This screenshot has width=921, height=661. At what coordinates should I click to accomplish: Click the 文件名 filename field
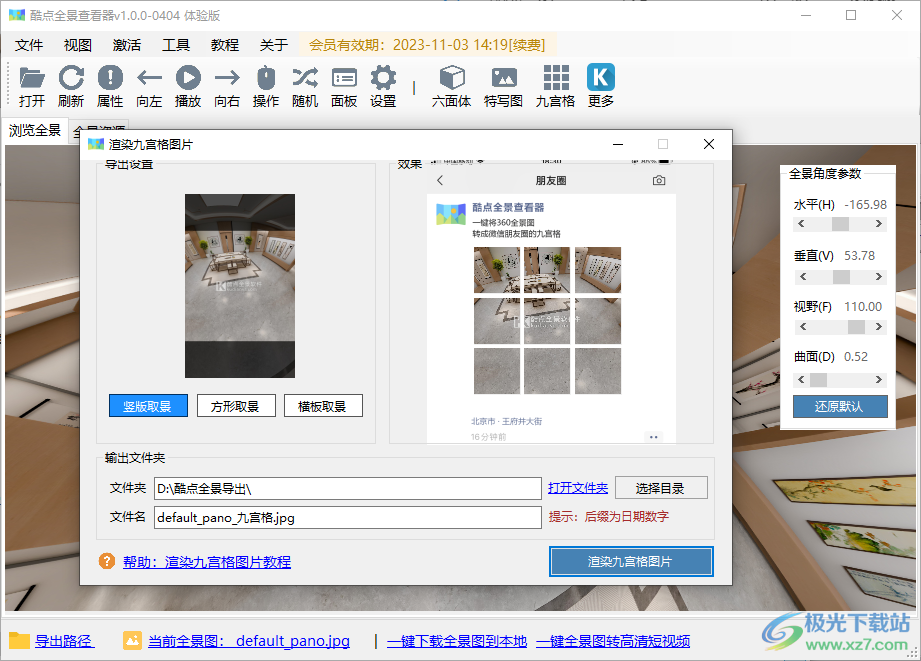[x=348, y=518]
